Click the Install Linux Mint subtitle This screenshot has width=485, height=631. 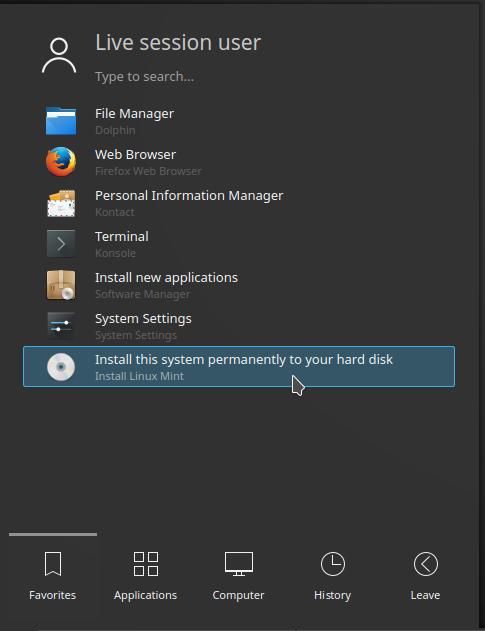click(x=139, y=376)
